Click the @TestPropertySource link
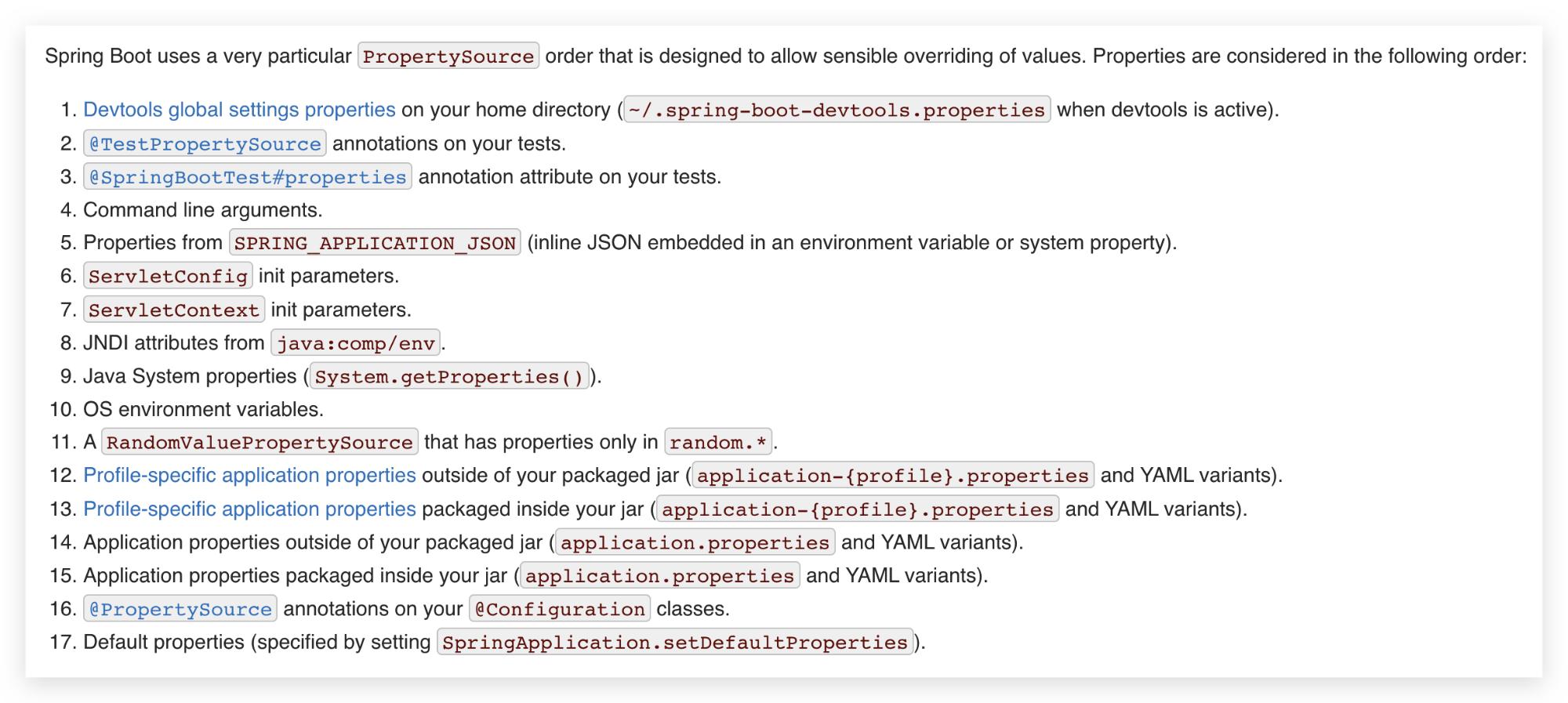This screenshot has width=1568, height=703. [205, 143]
